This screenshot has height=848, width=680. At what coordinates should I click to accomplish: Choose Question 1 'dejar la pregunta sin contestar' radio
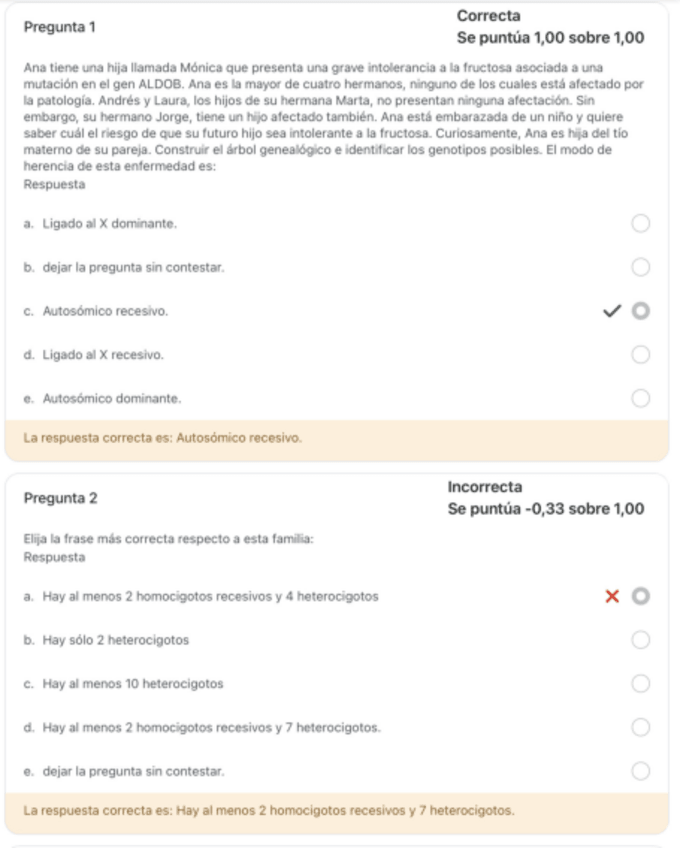tap(641, 267)
